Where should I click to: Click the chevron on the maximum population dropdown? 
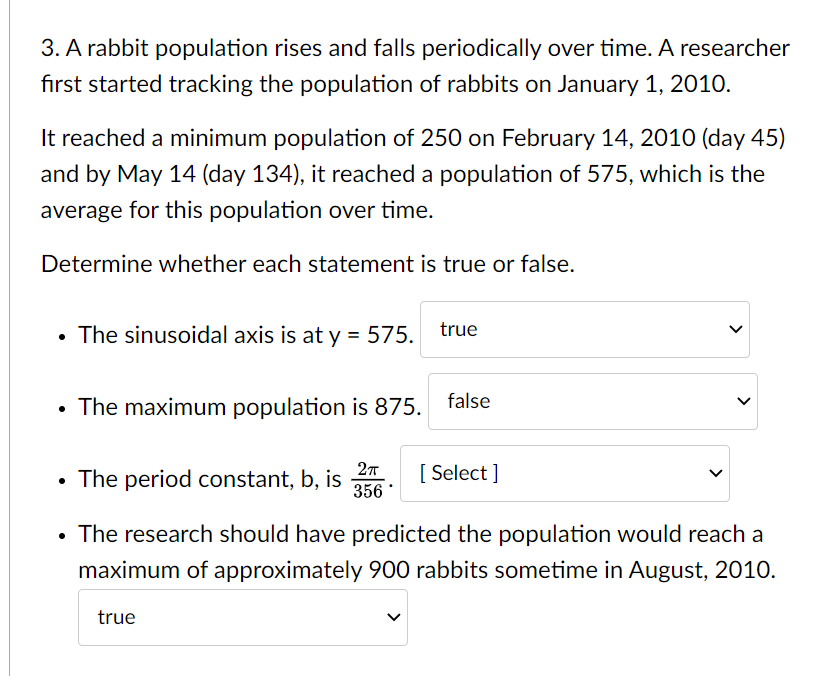click(x=743, y=399)
